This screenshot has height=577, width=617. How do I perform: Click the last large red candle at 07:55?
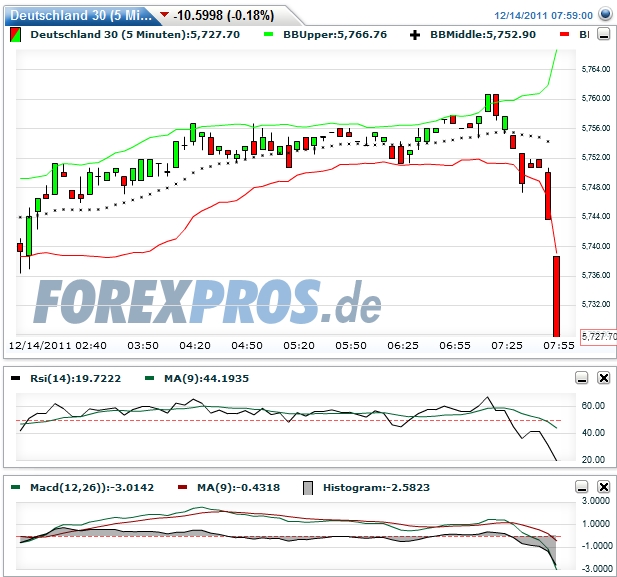point(556,296)
